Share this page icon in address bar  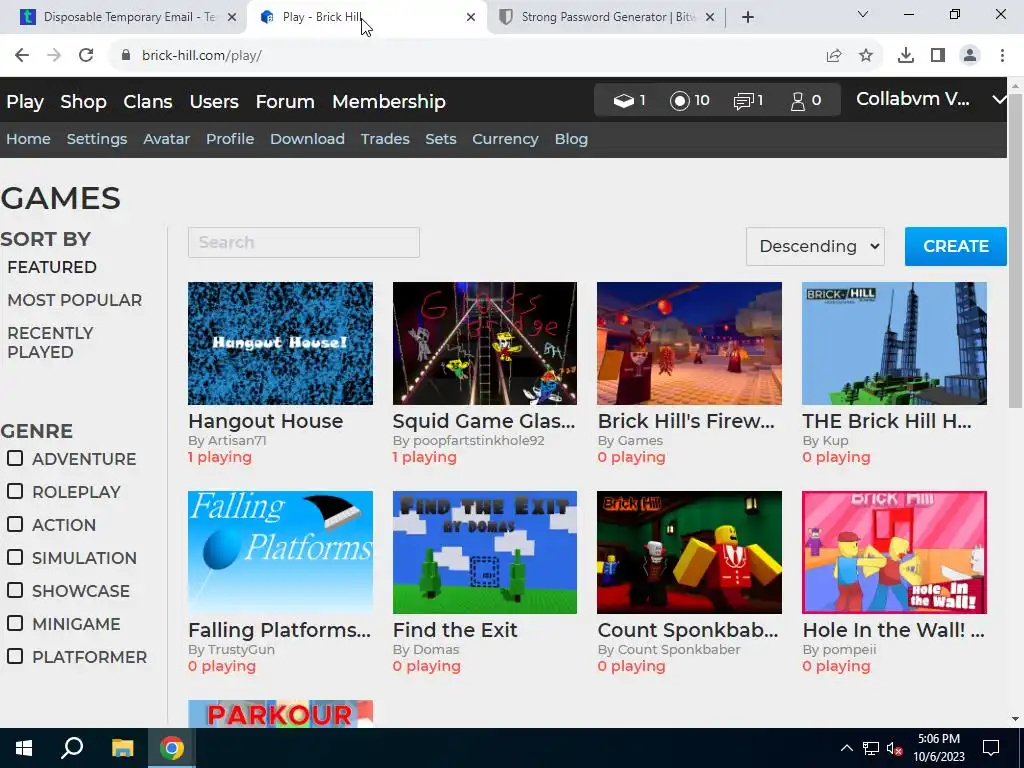coord(834,56)
